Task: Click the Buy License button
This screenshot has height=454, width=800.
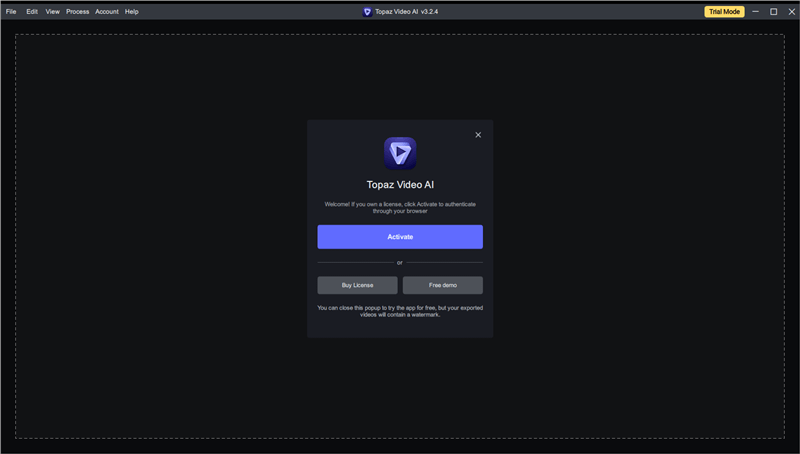Action: coord(357,285)
